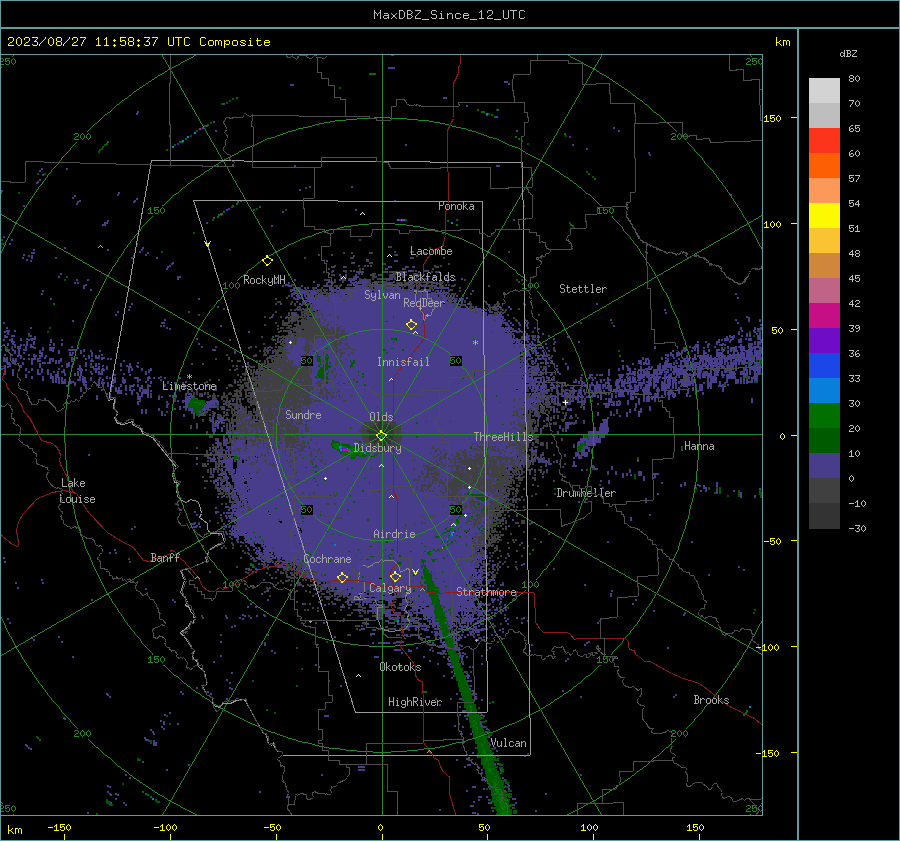Click the Stettler city label
Screen dimensions: 900x841
coord(583,289)
